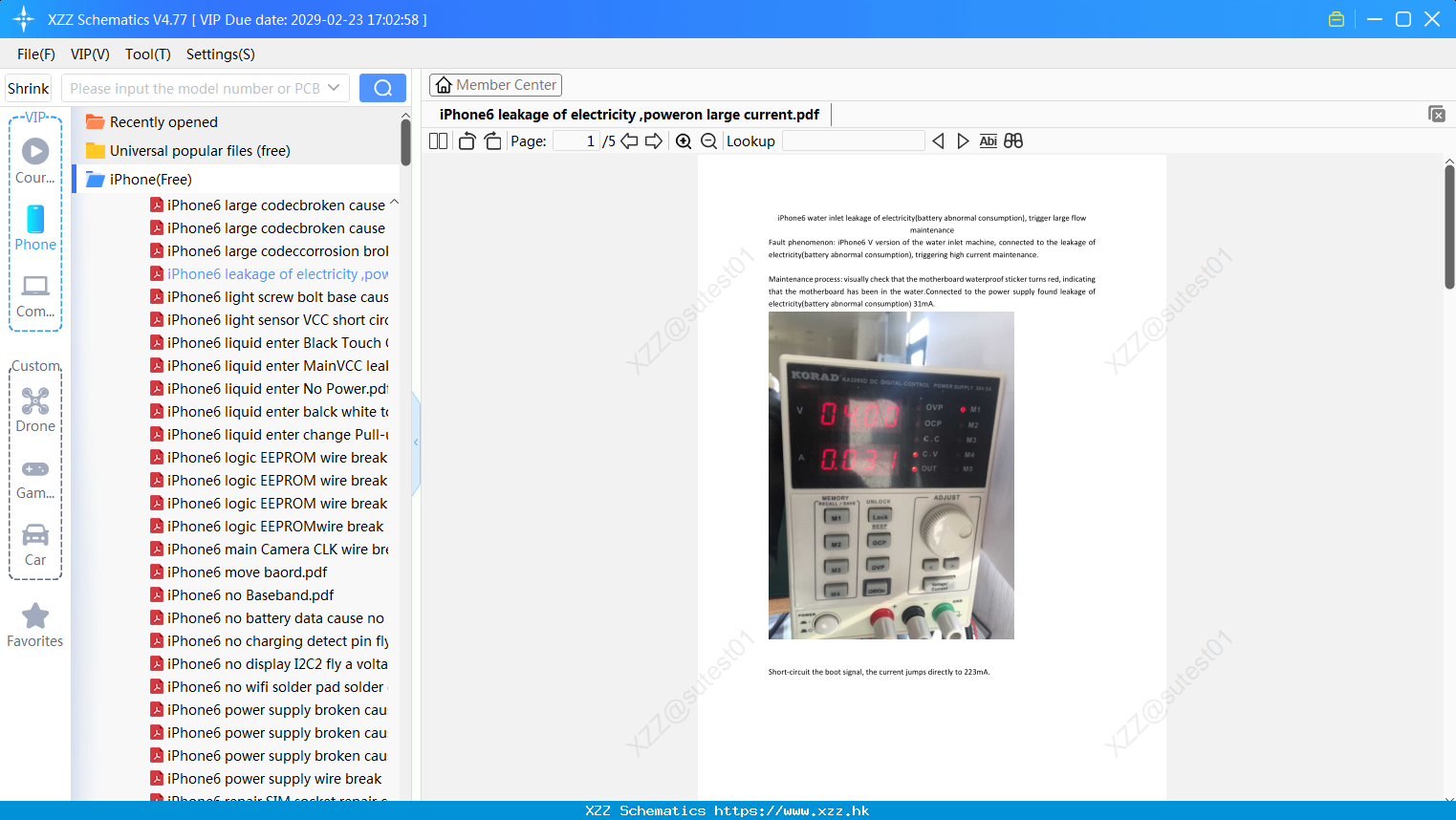Open the VIP(V) menu
The width and height of the screenshot is (1456, 820).
90,54
